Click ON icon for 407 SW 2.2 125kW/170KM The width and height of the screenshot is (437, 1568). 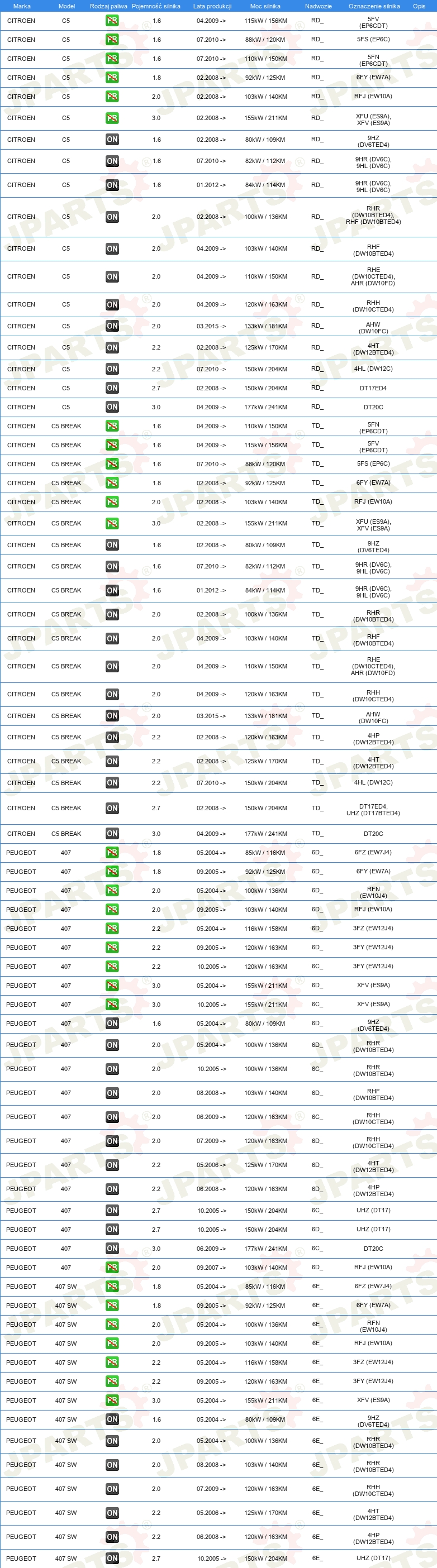tap(112, 1513)
